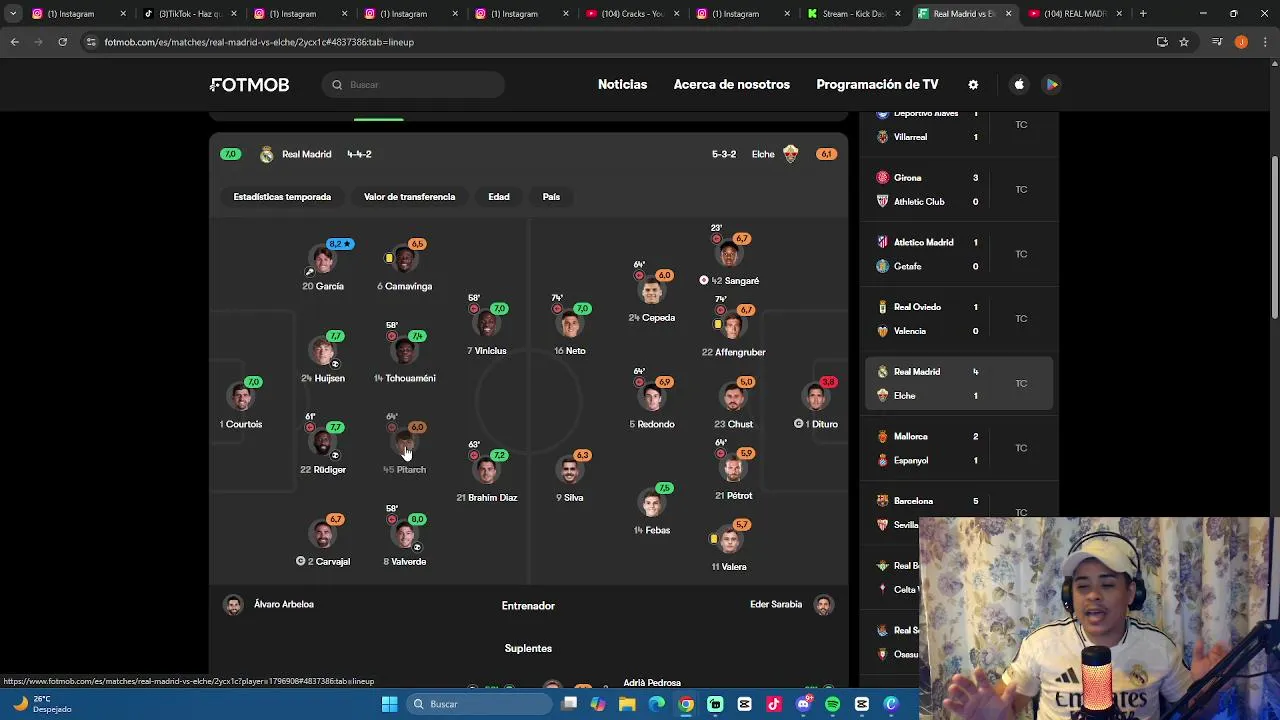Bookmark this page with the star icon
1280x720 pixels.
[1184, 42]
